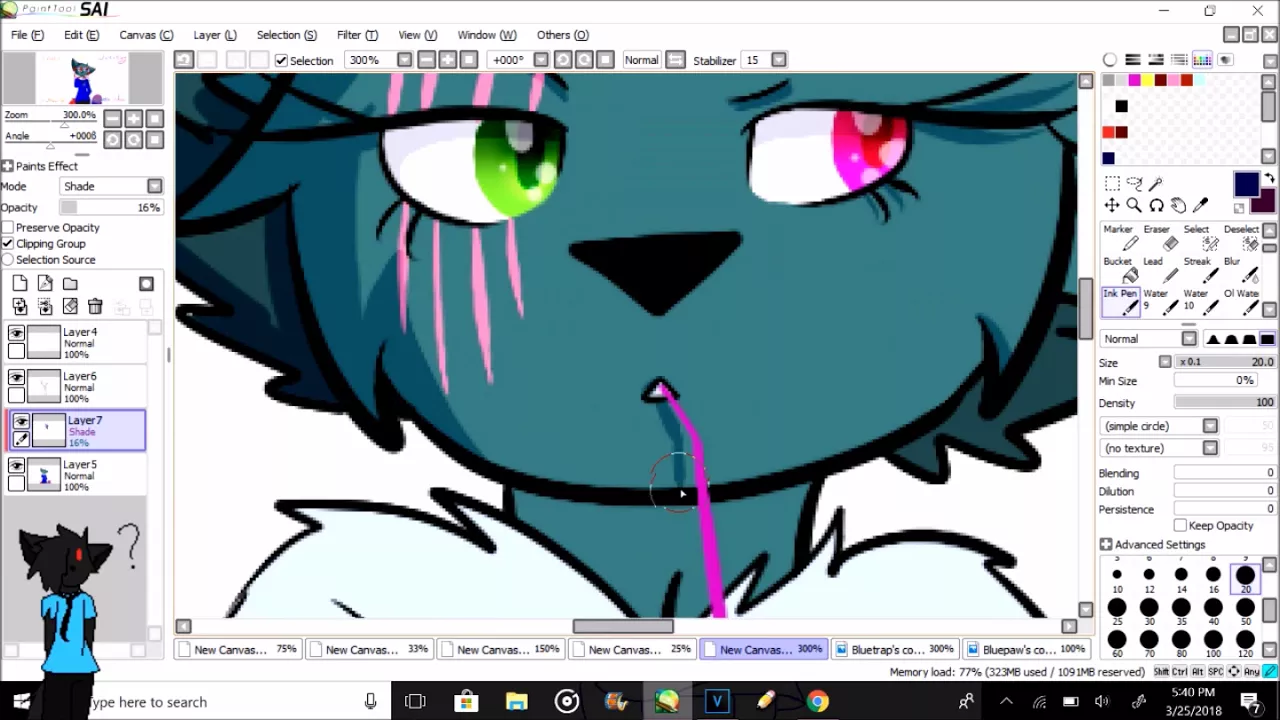The height and width of the screenshot is (720, 1280).
Task: Clear the current layer
Action: tap(70, 307)
